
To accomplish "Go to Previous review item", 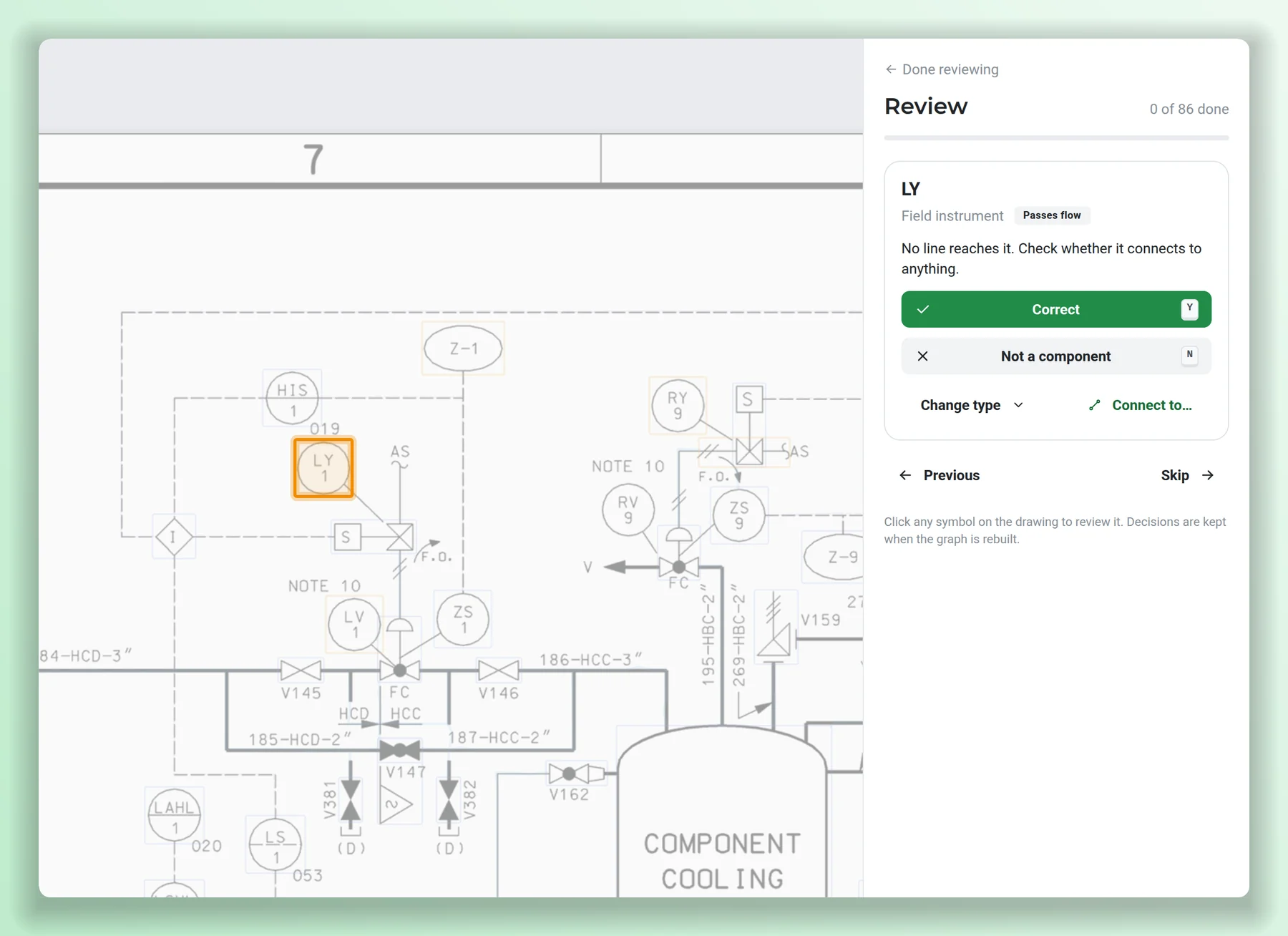I will (x=940, y=475).
